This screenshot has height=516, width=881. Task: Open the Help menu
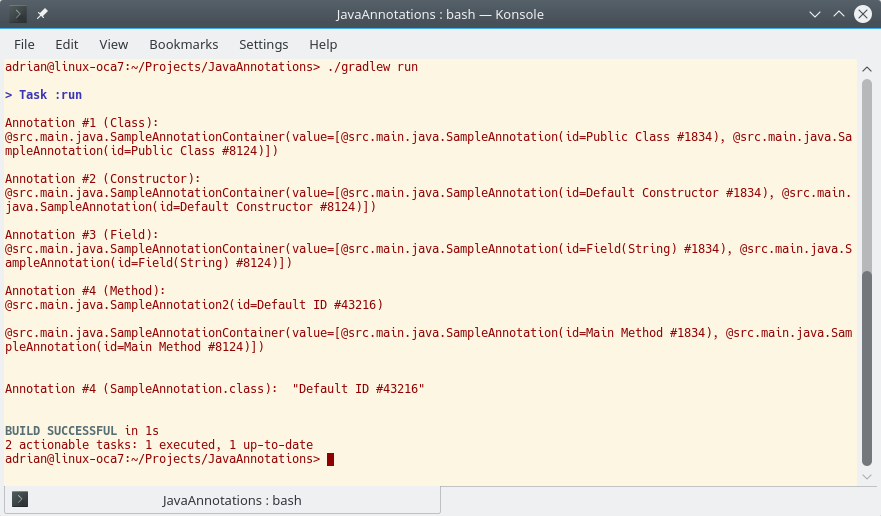click(x=323, y=44)
